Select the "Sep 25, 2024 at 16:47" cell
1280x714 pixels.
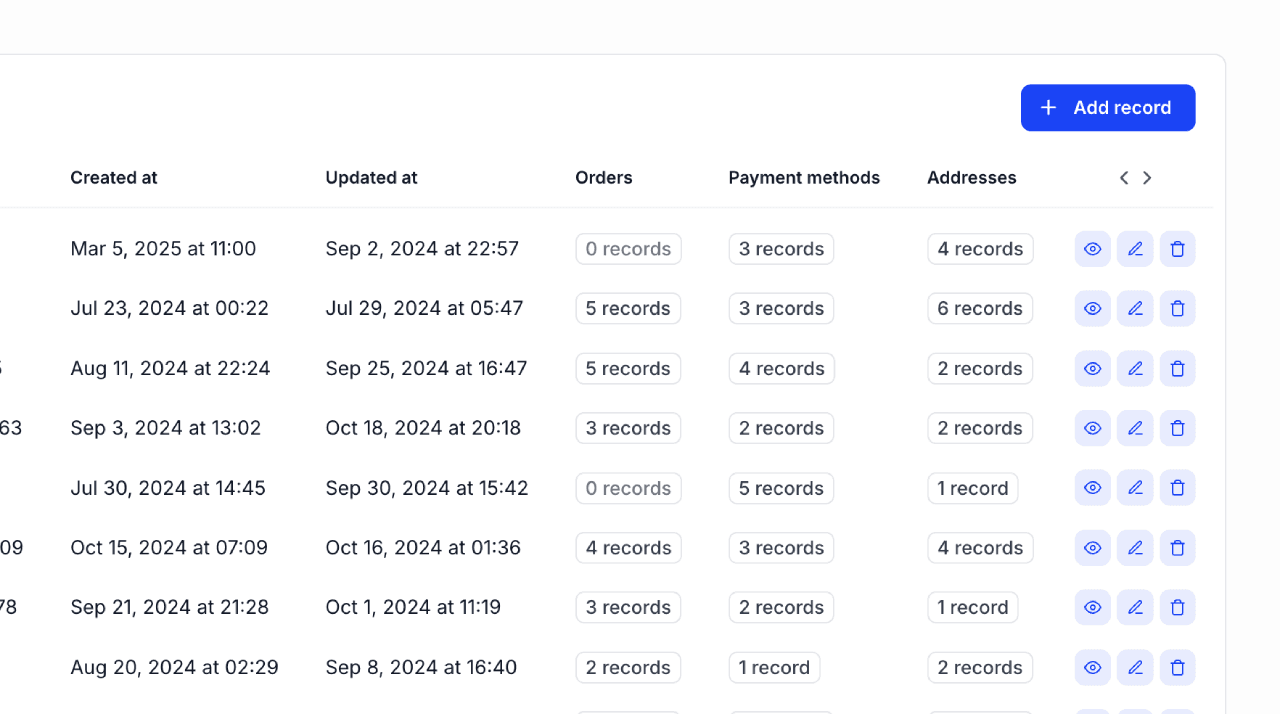coord(426,369)
